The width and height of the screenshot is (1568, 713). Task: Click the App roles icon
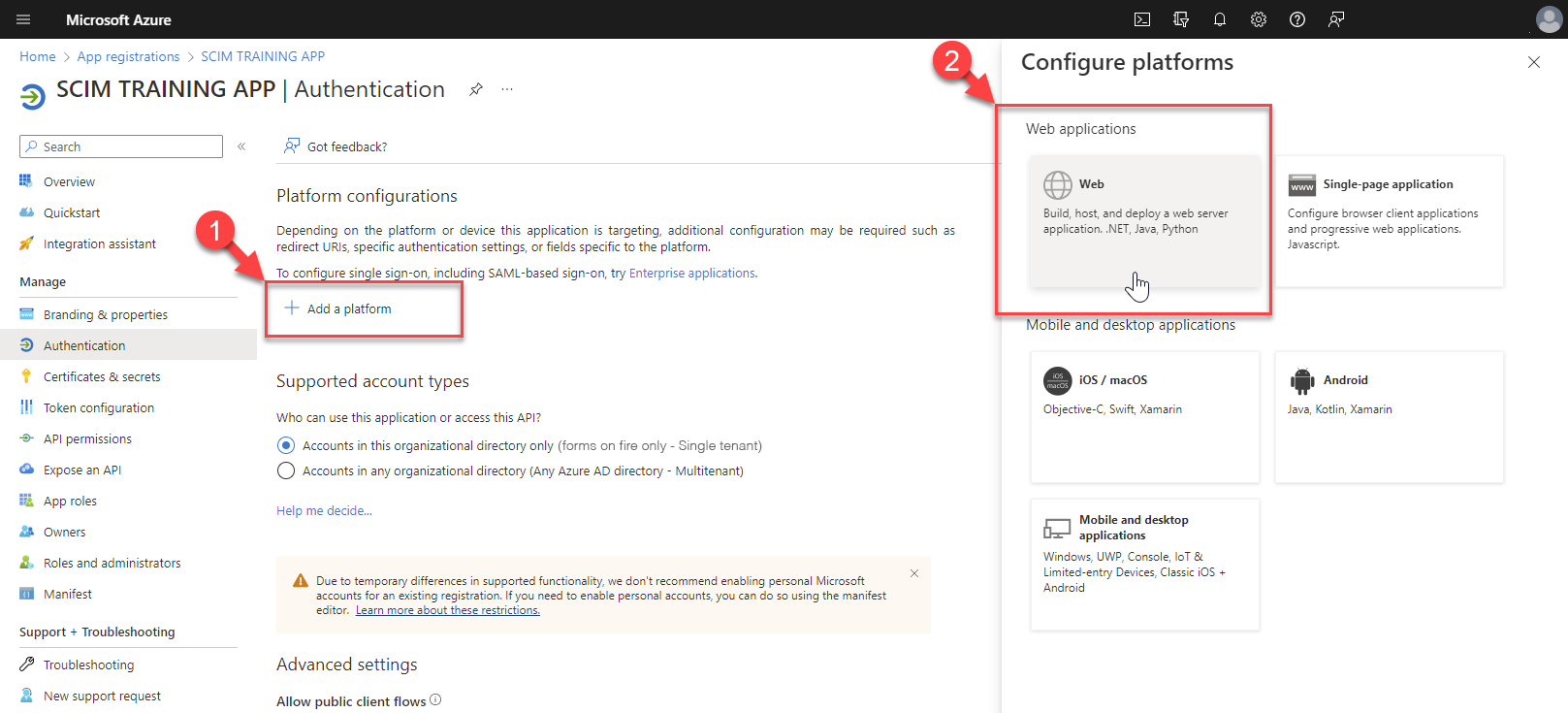(26, 501)
